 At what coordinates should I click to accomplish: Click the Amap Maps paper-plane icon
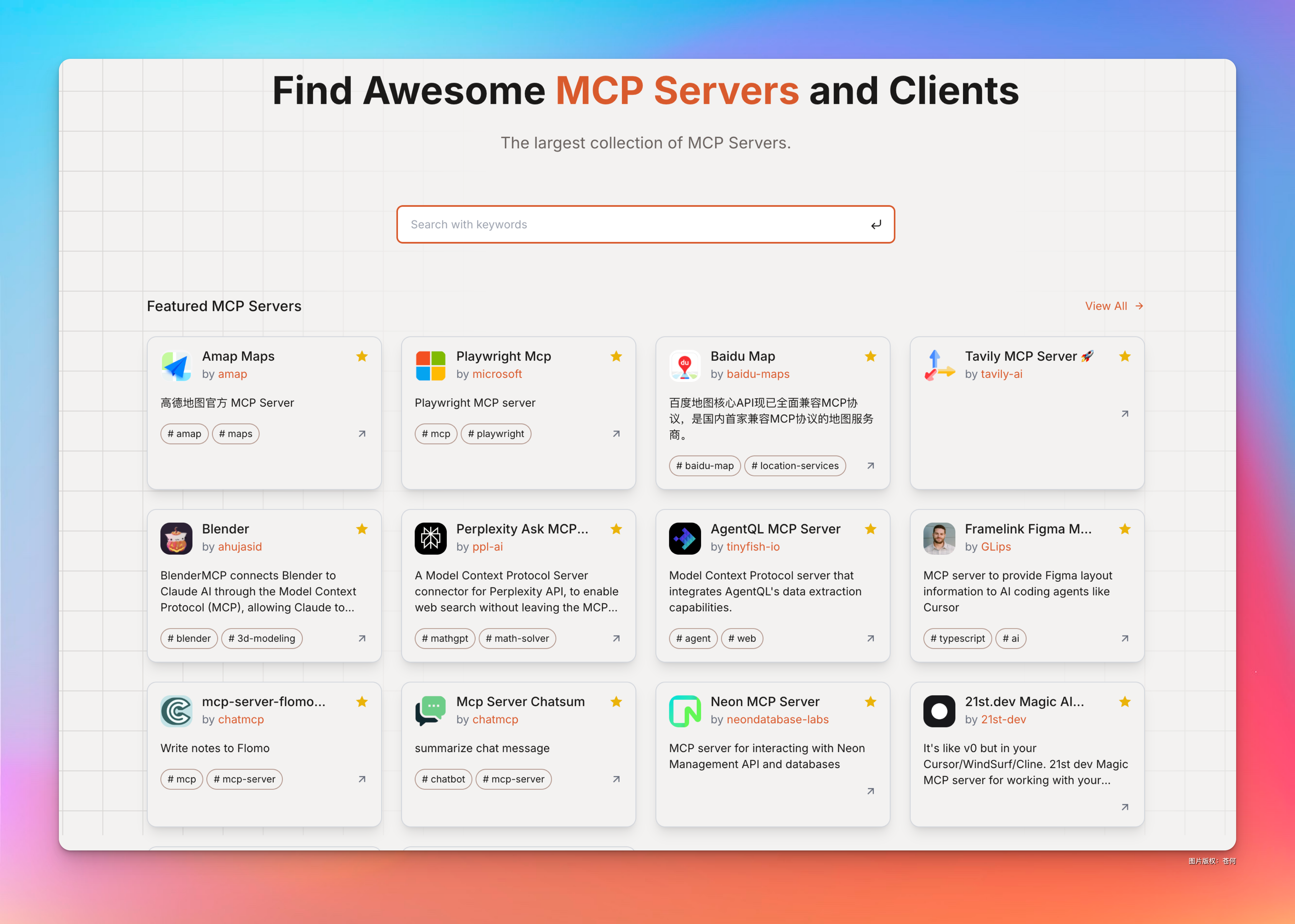pyautogui.click(x=176, y=365)
